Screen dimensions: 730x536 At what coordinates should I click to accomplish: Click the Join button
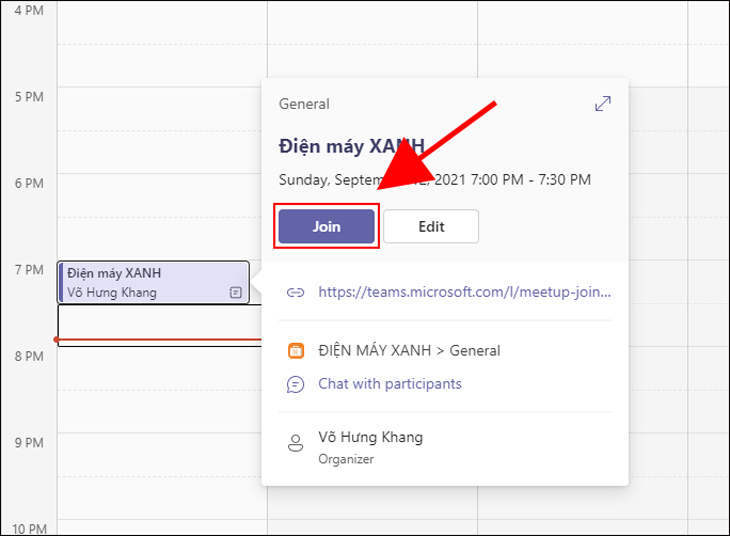(x=326, y=226)
